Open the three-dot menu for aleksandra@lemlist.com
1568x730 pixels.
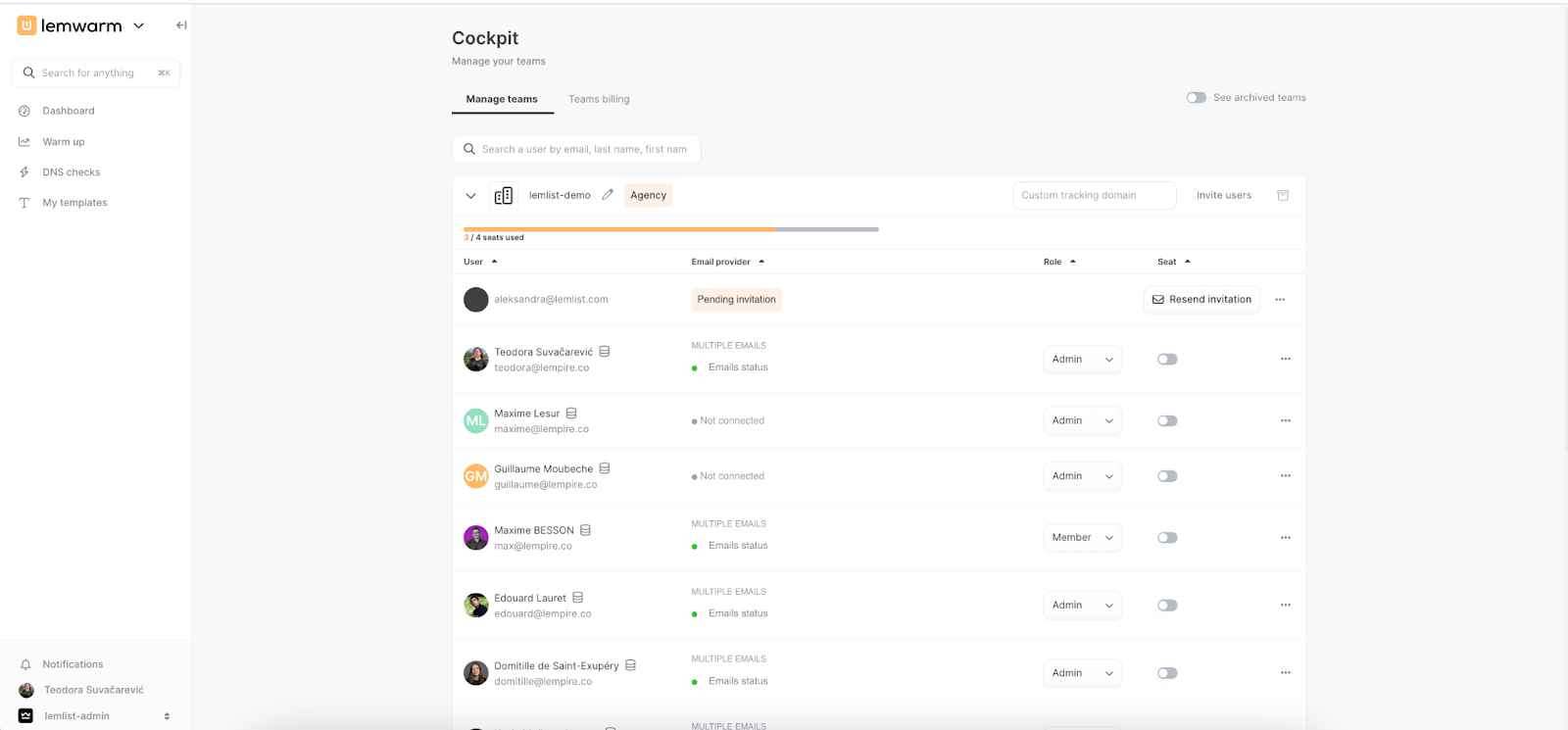pyautogui.click(x=1280, y=300)
